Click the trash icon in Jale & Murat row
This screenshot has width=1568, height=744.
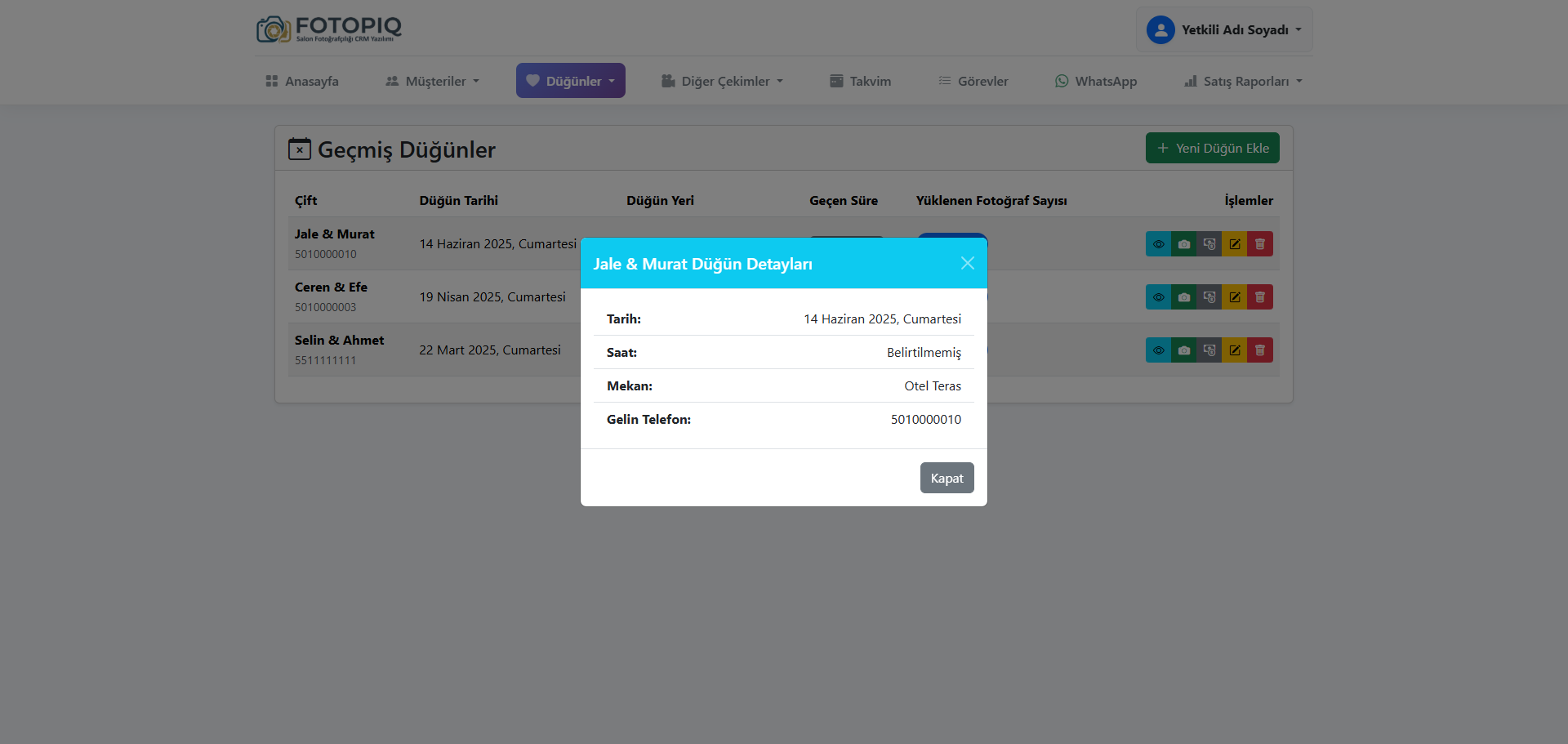[x=1259, y=244]
